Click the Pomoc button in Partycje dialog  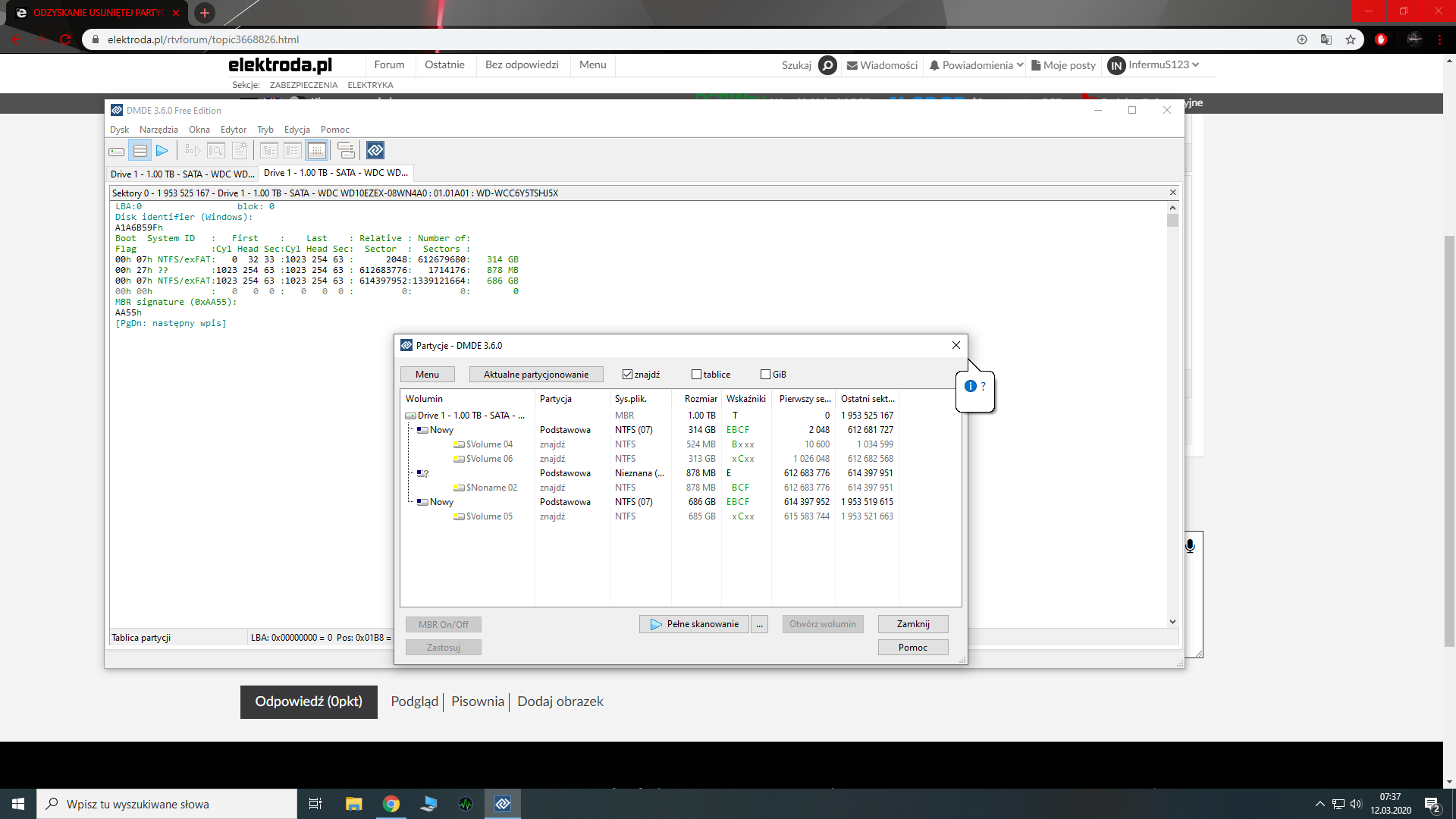point(912,648)
